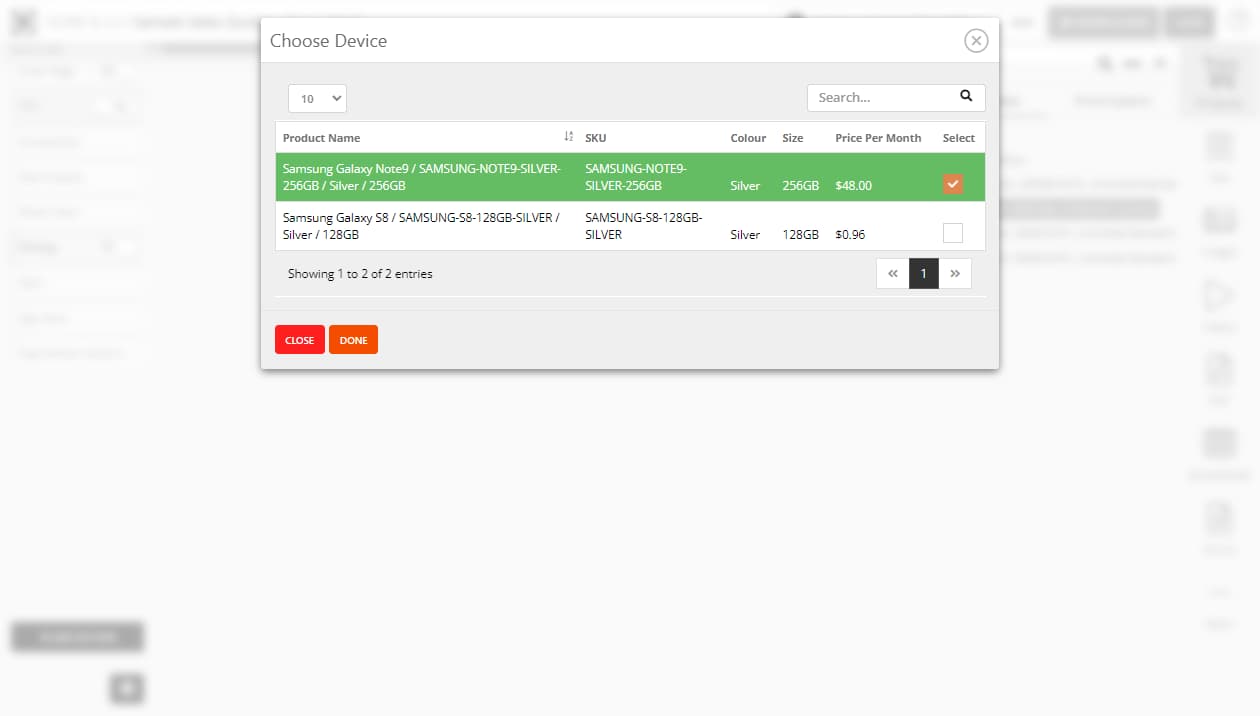The width and height of the screenshot is (1260, 716).
Task: Go to previous page with double-left arrow
Action: (892, 274)
